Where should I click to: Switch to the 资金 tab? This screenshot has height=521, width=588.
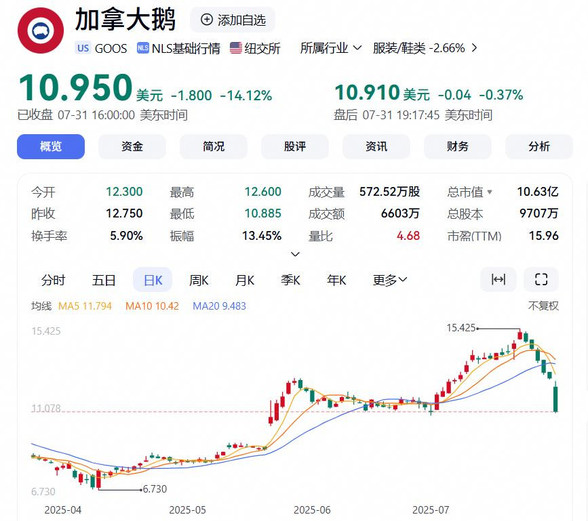pos(132,146)
